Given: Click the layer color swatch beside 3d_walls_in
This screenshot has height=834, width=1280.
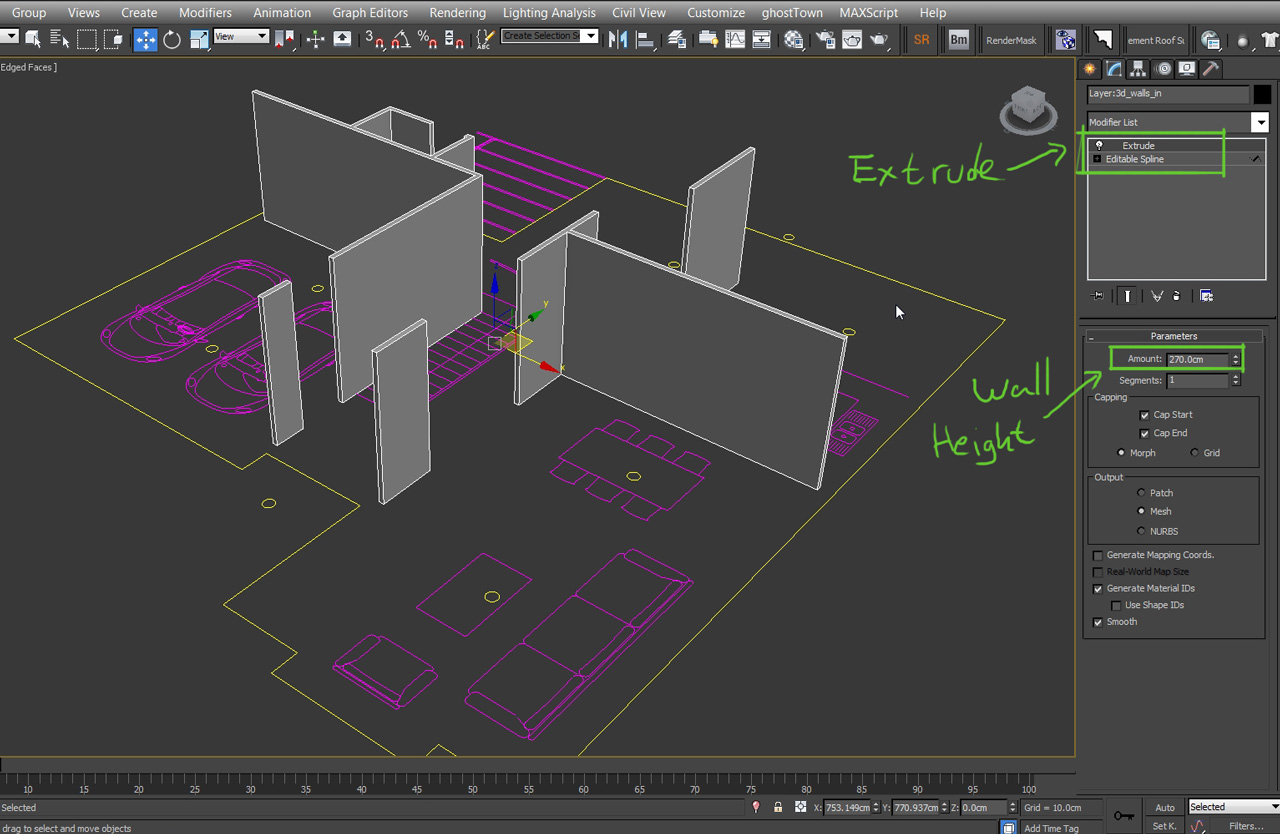Looking at the screenshot, I should click(x=1263, y=94).
